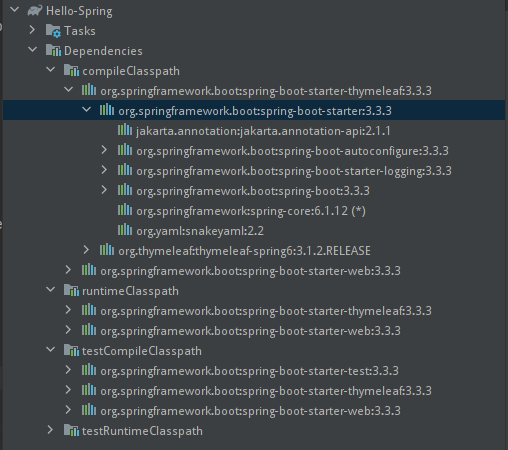508x450 pixels.
Task: Select 'org.springframework.boot:spring-boot-starter:3.3.3' highlighted text
Action: click(x=255, y=111)
